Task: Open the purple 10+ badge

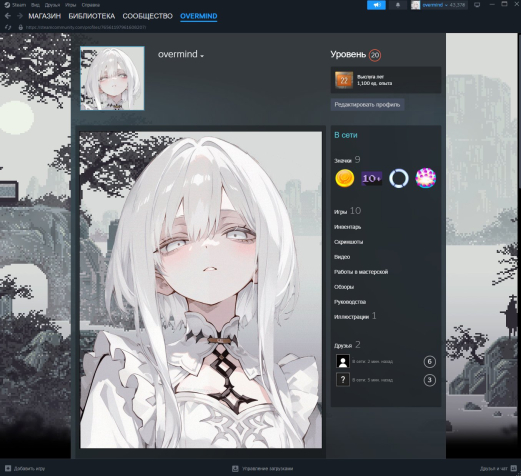Action: point(372,178)
